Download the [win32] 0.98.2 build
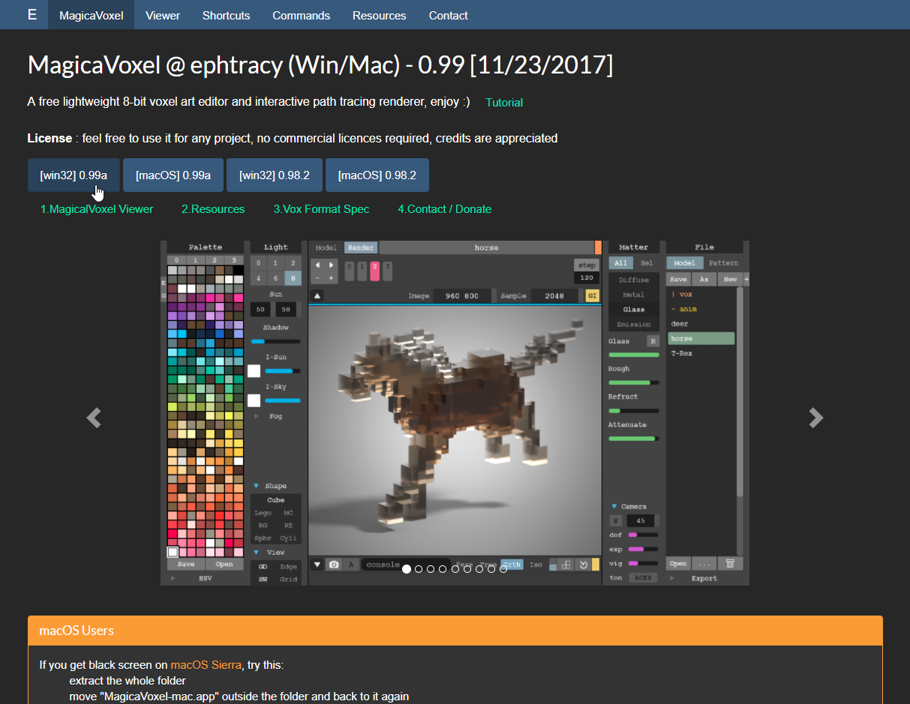 point(275,175)
